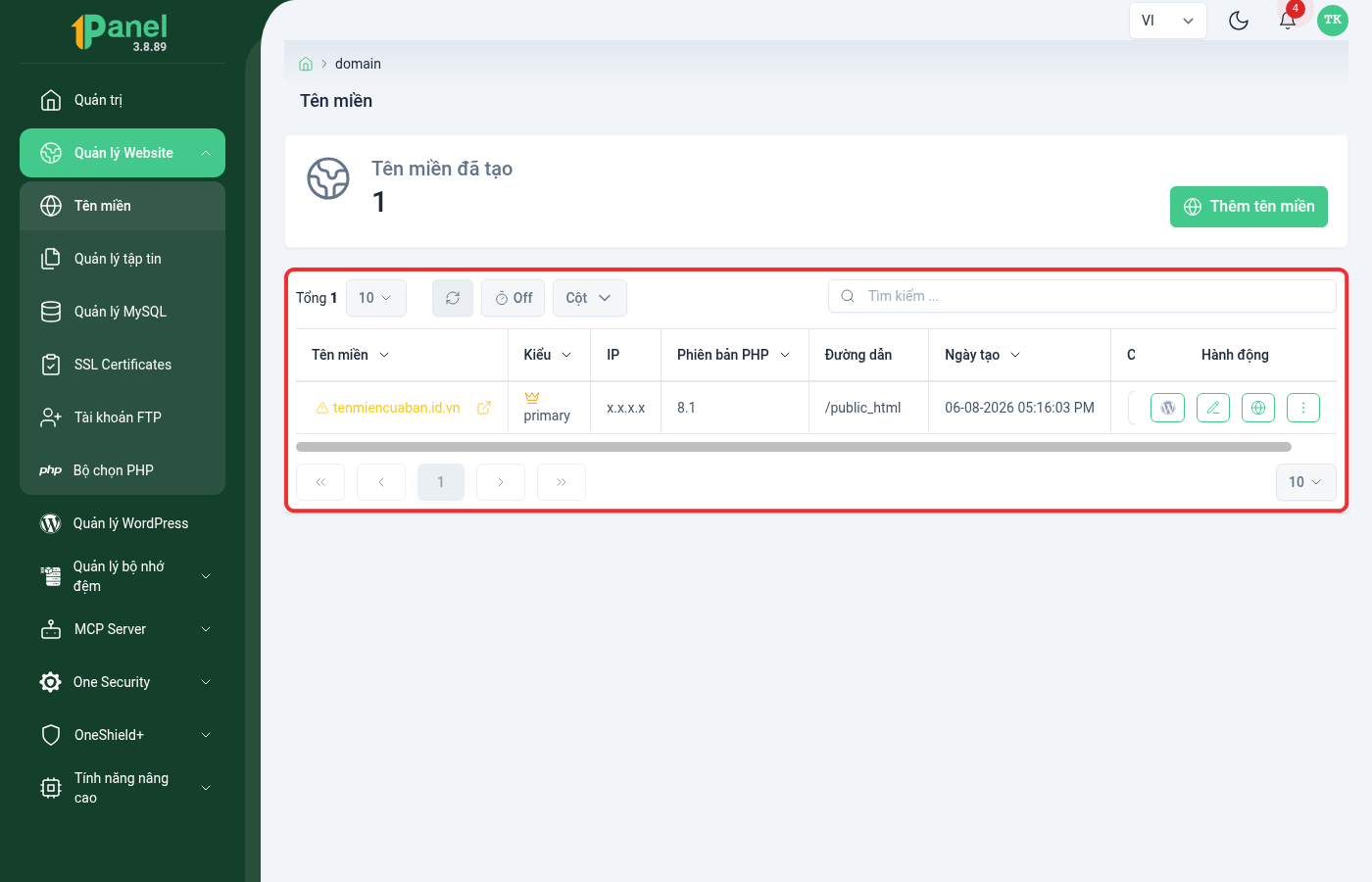Open the VI language dropdown

coord(1167,21)
